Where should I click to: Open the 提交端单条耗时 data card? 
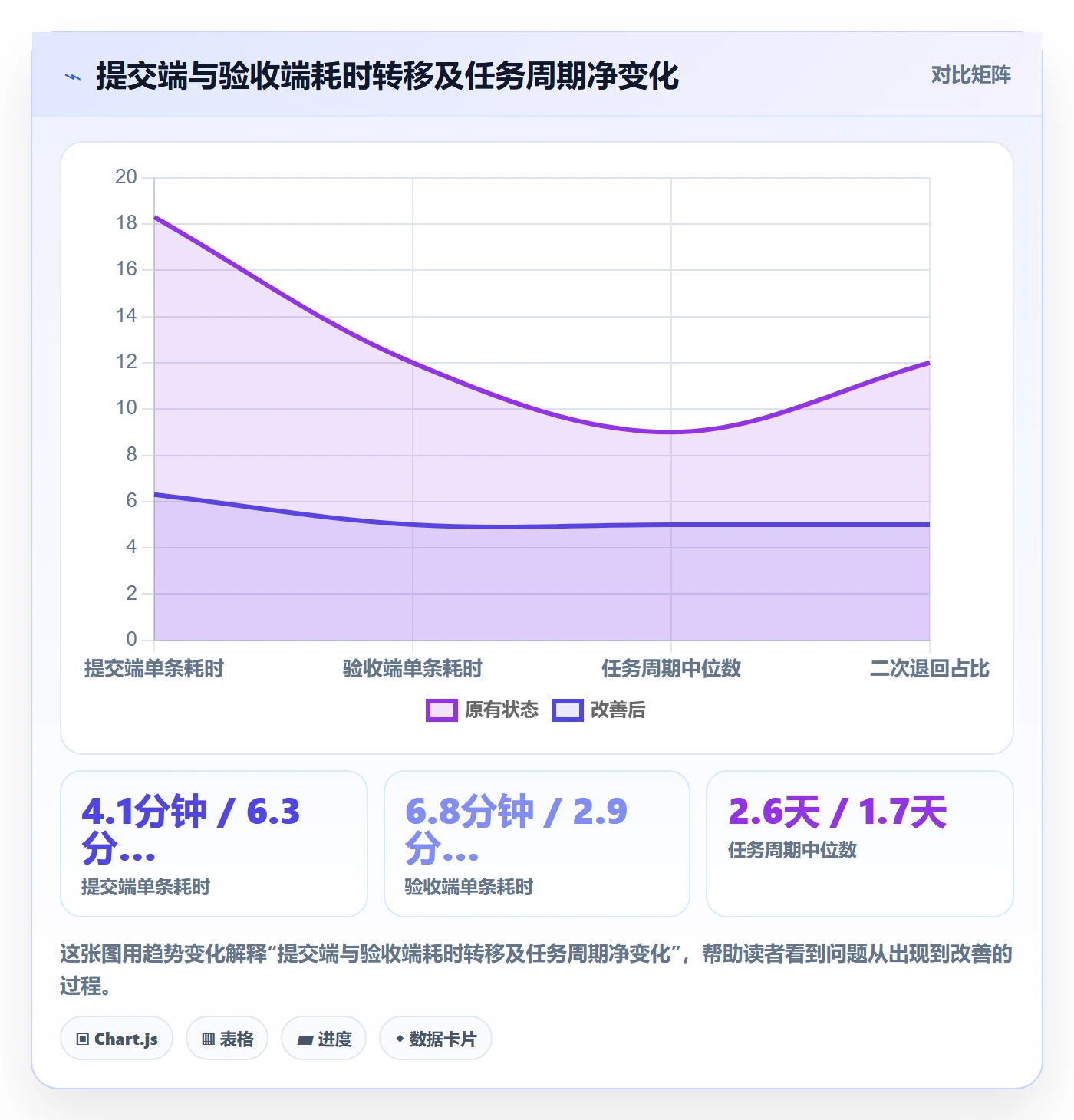(214, 844)
